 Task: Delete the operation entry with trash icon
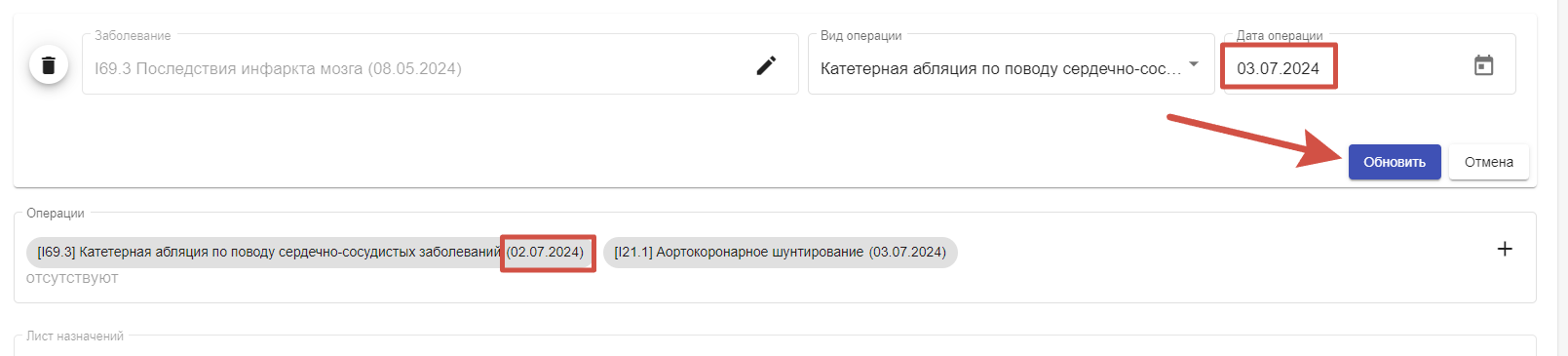(49, 65)
